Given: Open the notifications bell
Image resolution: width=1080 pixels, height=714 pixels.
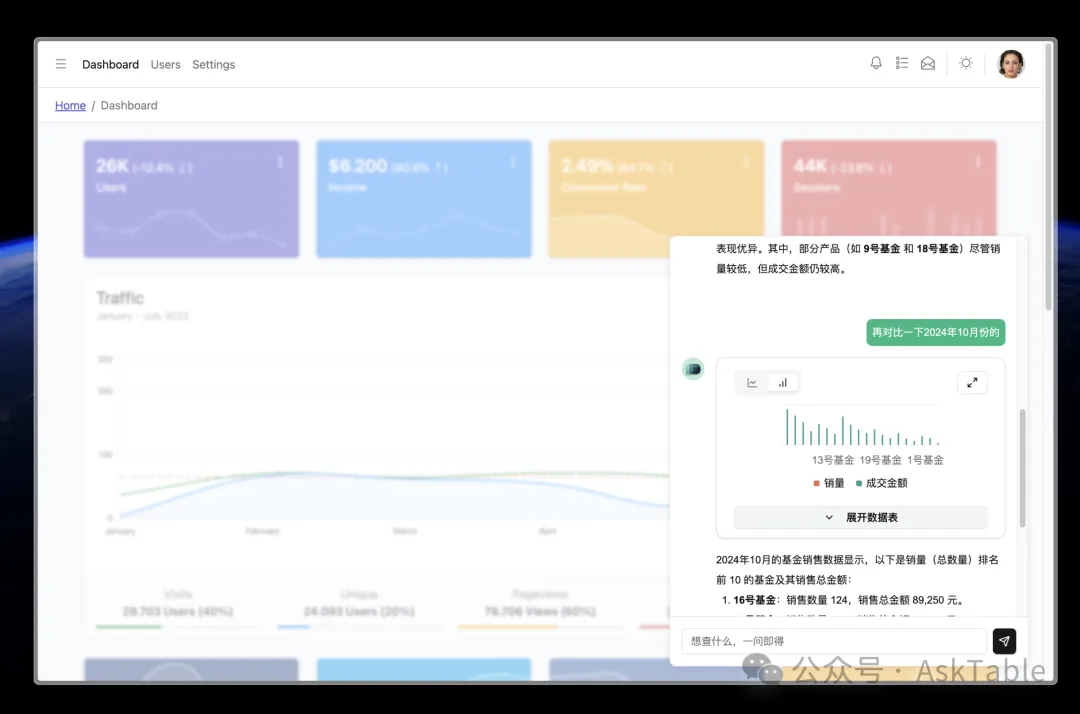Looking at the screenshot, I should point(875,63).
